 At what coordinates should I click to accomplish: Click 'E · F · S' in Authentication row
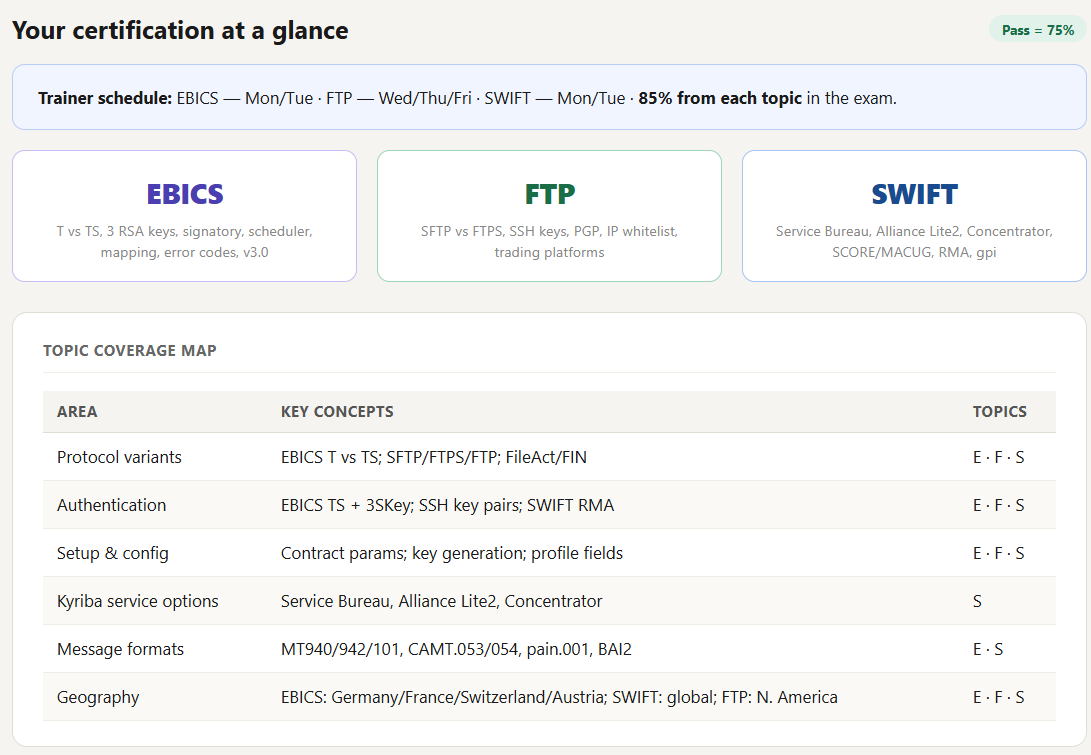click(x=998, y=505)
